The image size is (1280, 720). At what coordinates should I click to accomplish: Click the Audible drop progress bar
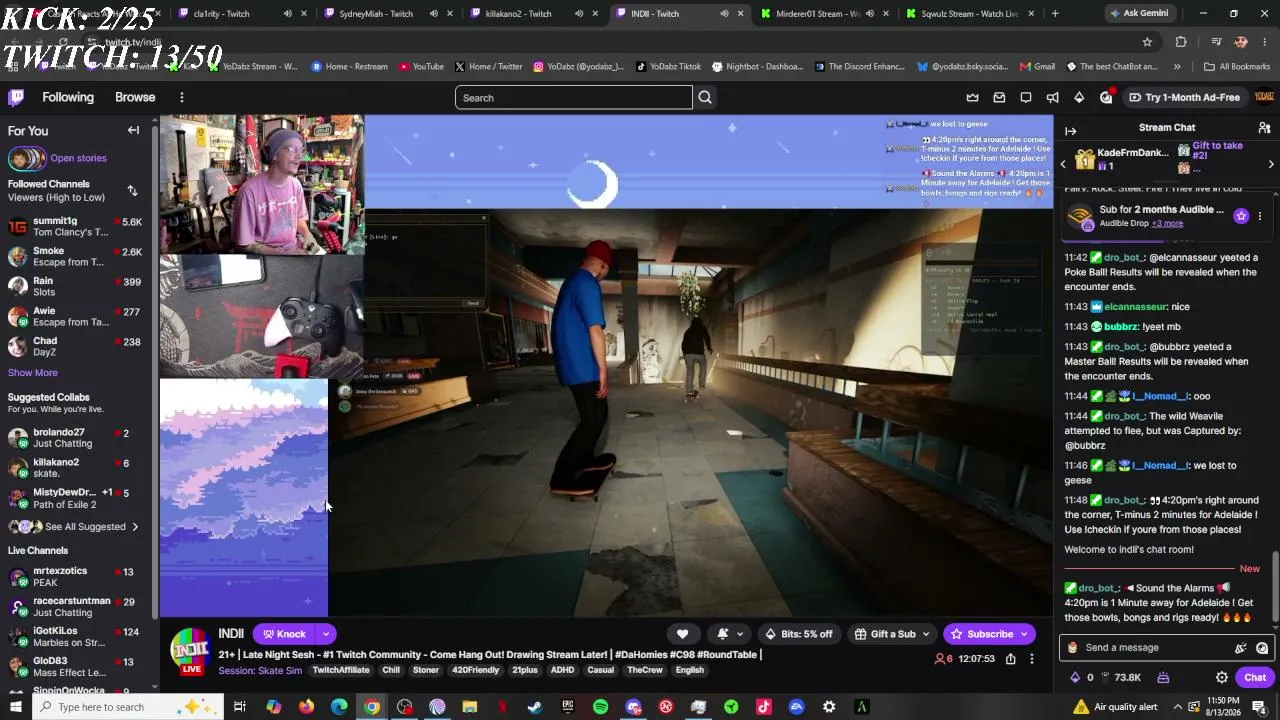[x=1169, y=240]
